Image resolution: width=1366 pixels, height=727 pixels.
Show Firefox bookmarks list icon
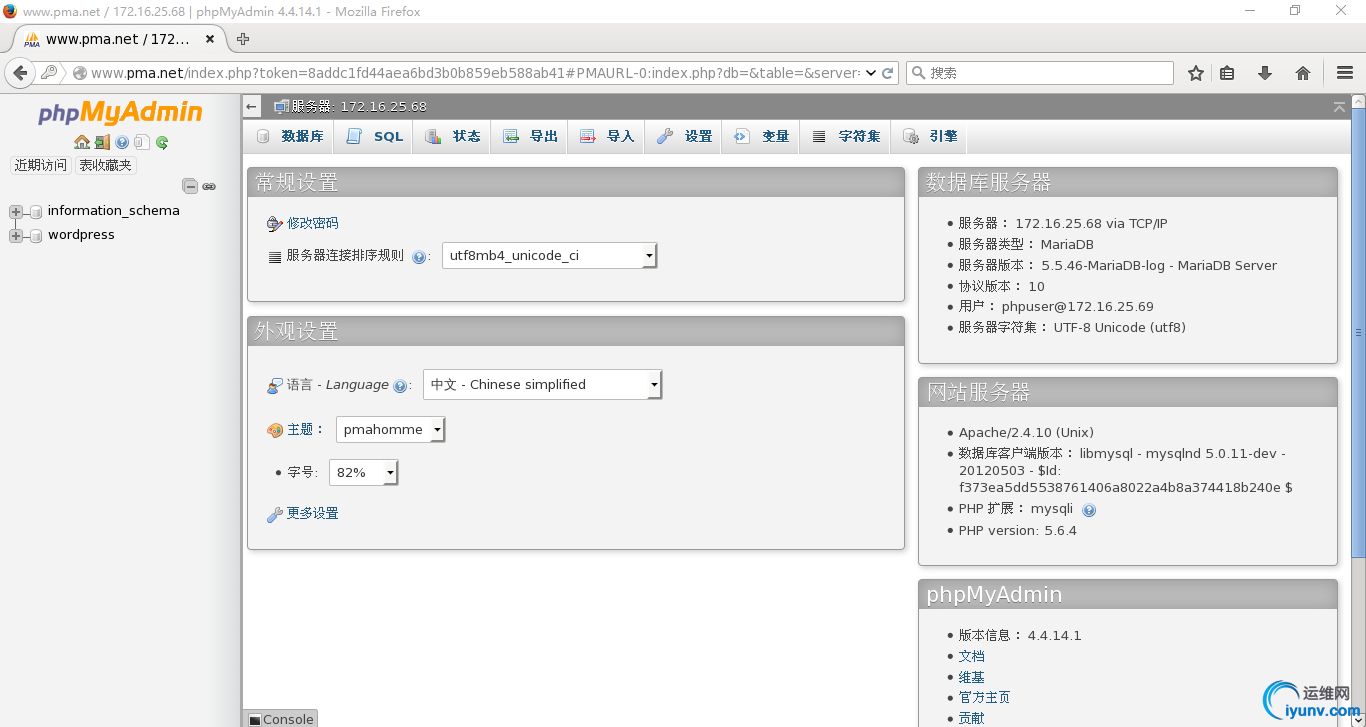[1227, 73]
